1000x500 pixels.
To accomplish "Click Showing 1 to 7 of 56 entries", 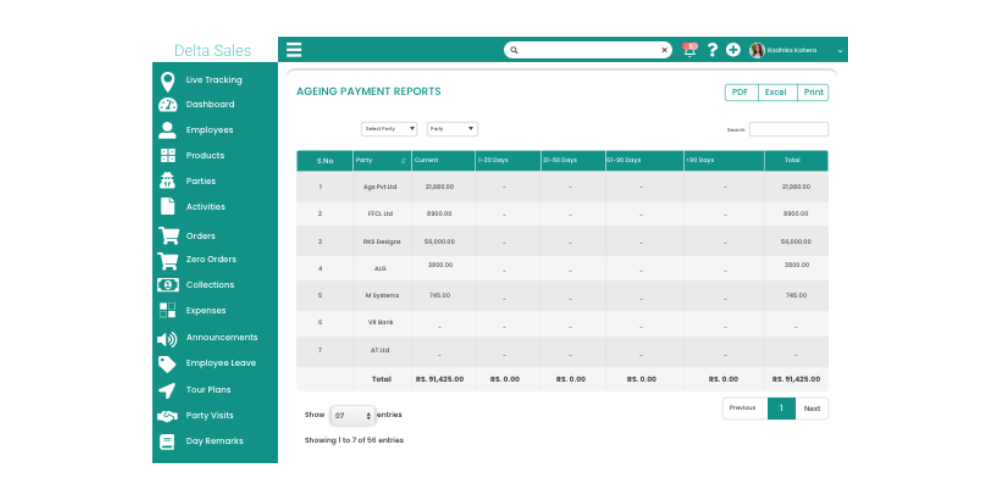I will click(x=354, y=440).
